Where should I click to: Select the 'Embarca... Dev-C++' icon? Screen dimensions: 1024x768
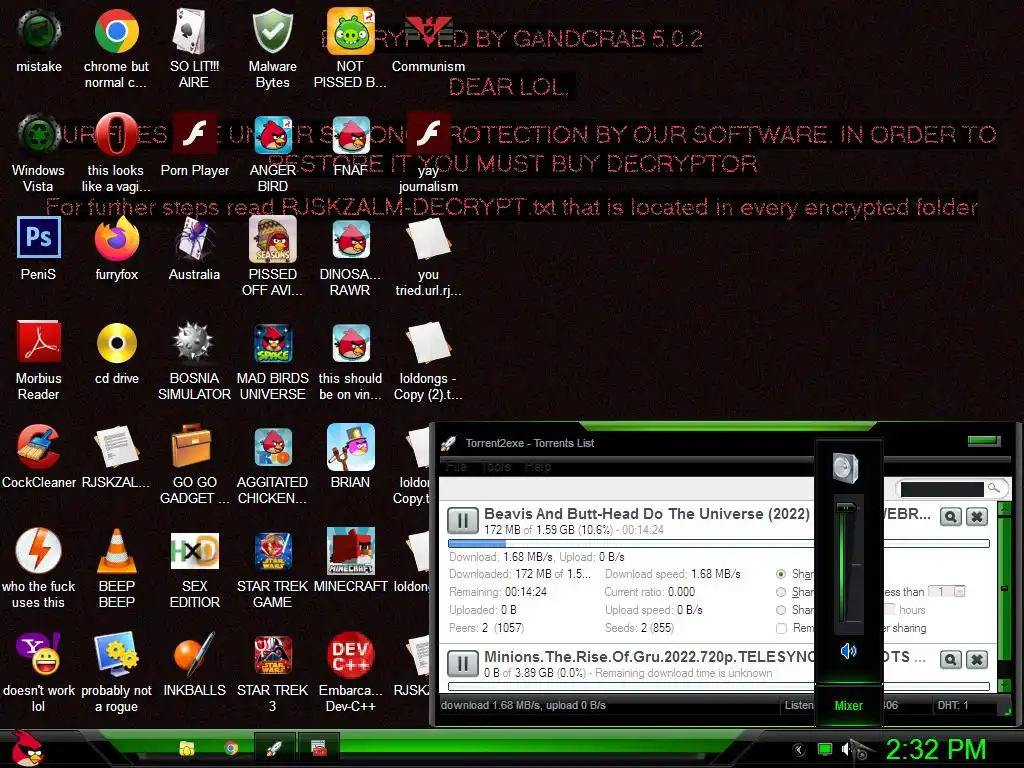pyautogui.click(x=350, y=672)
